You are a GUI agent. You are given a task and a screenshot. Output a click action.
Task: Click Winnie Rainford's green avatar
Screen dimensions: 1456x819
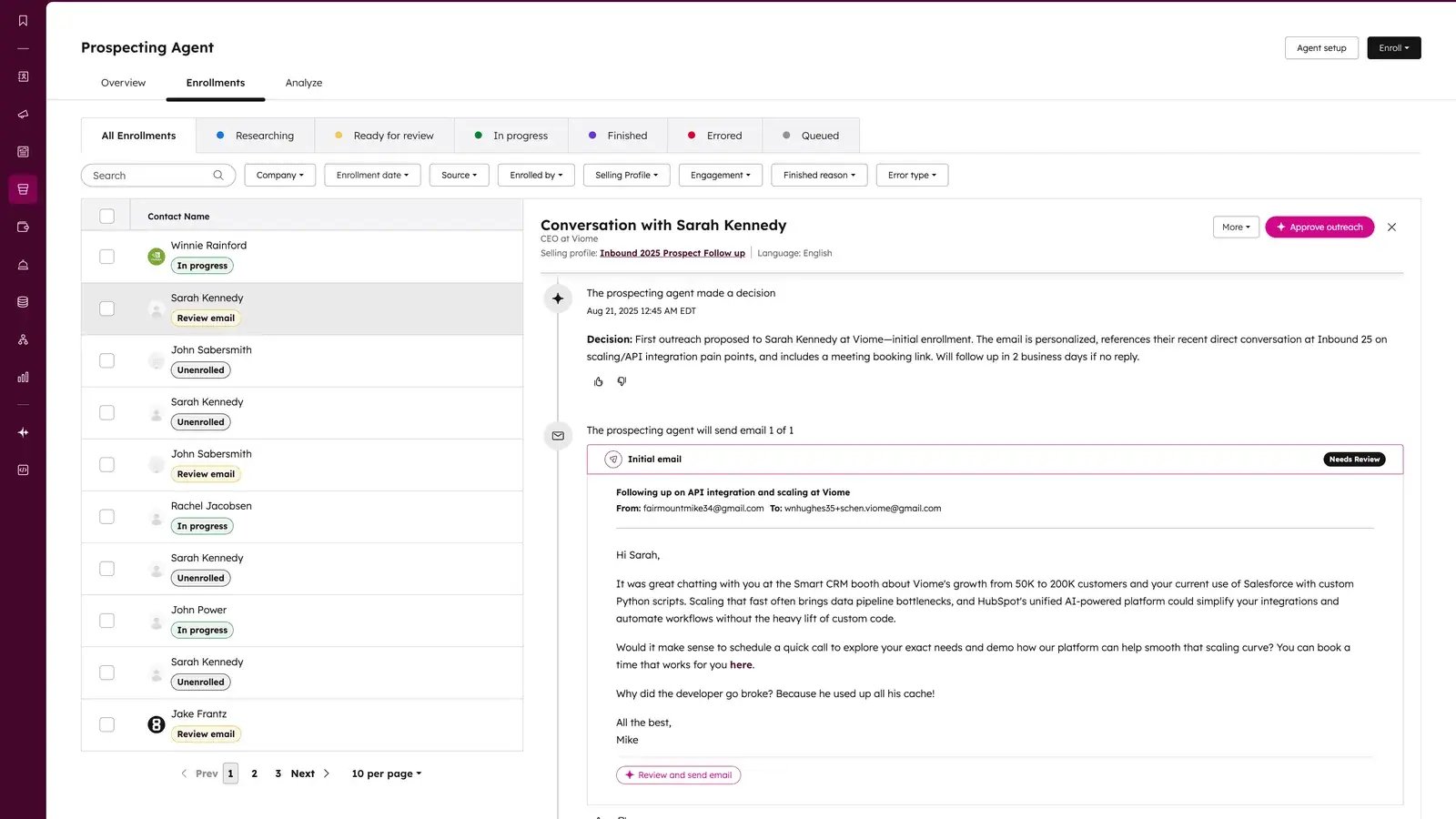157,257
